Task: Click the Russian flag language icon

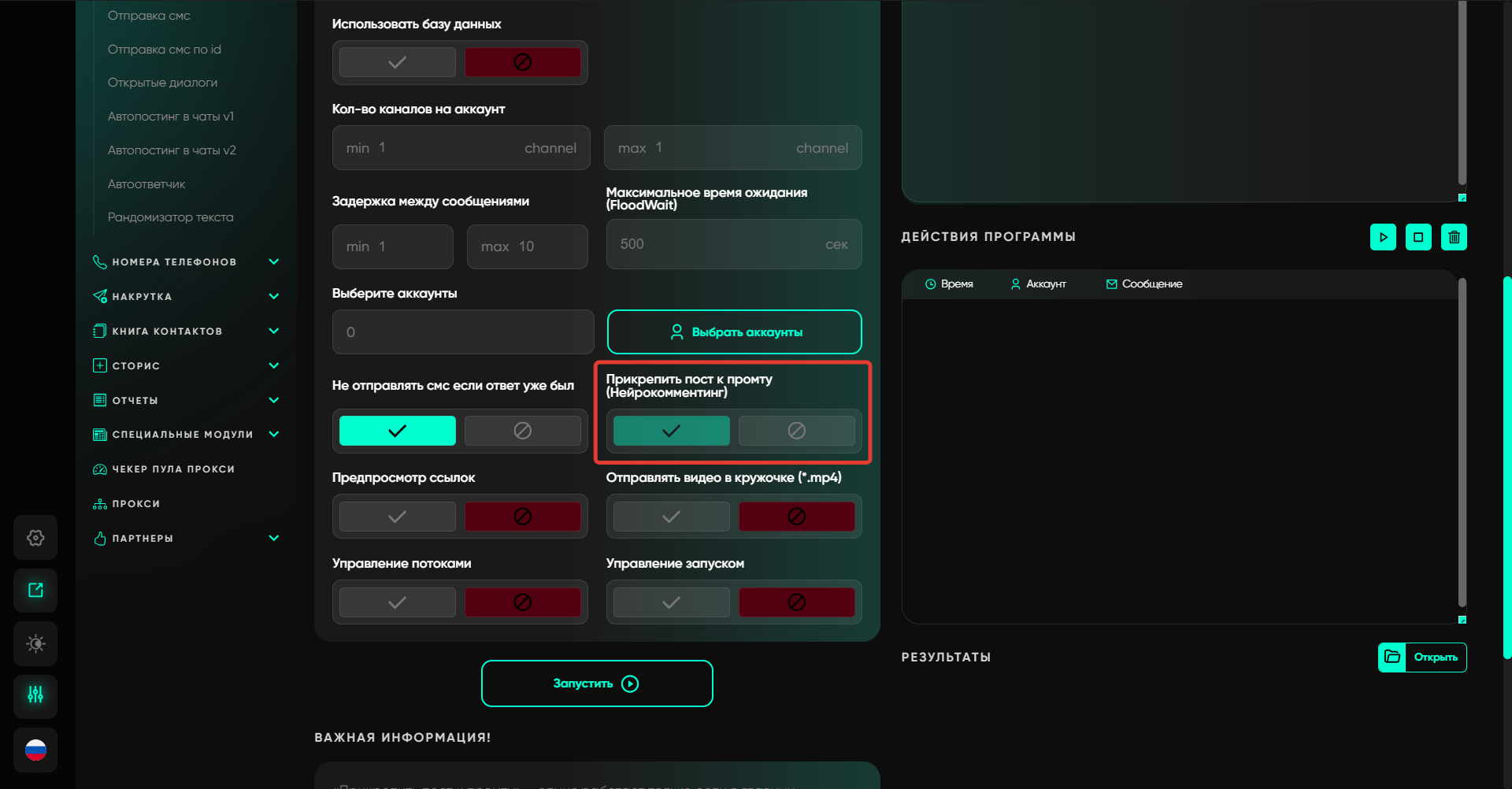Action: (35, 750)
